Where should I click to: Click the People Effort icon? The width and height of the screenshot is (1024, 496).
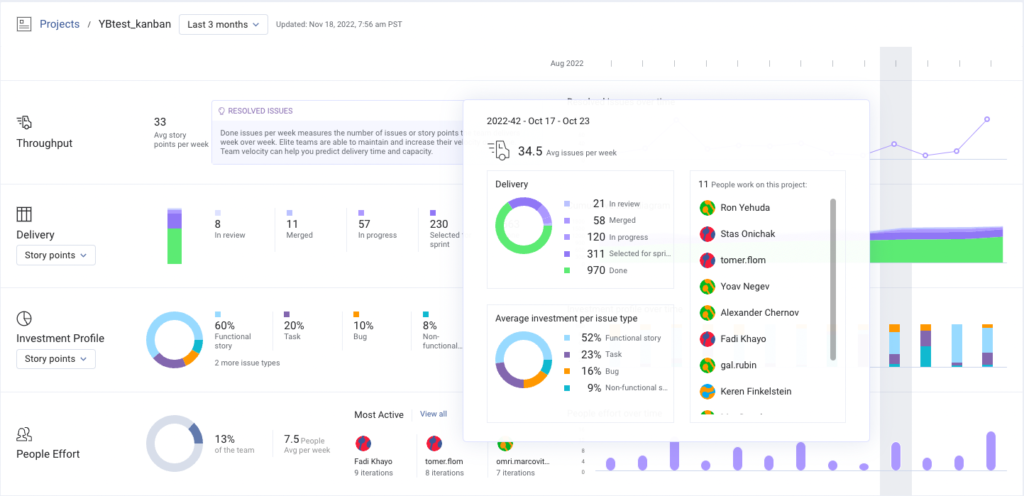(24, 434)
